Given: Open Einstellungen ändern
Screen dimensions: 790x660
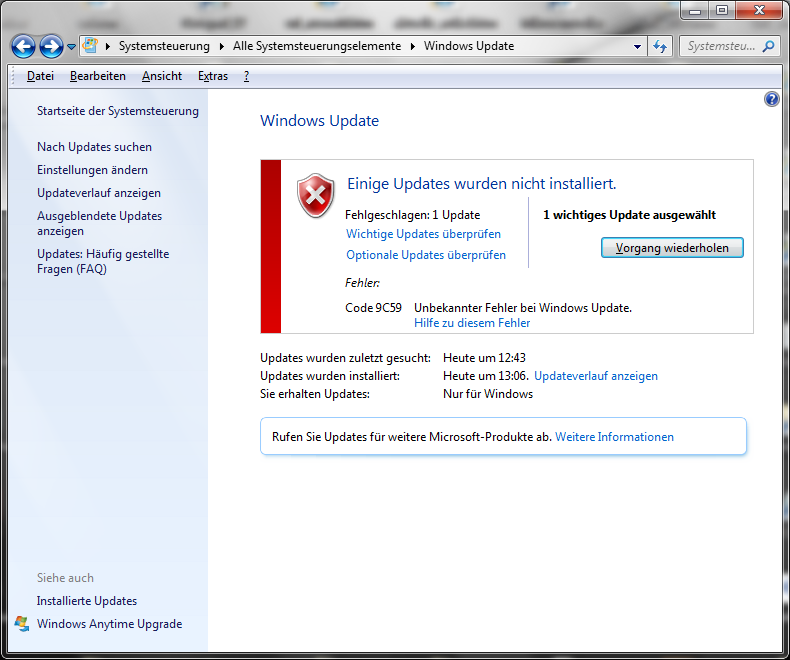Looking at the screenshot, I should (x=92, y=170).
